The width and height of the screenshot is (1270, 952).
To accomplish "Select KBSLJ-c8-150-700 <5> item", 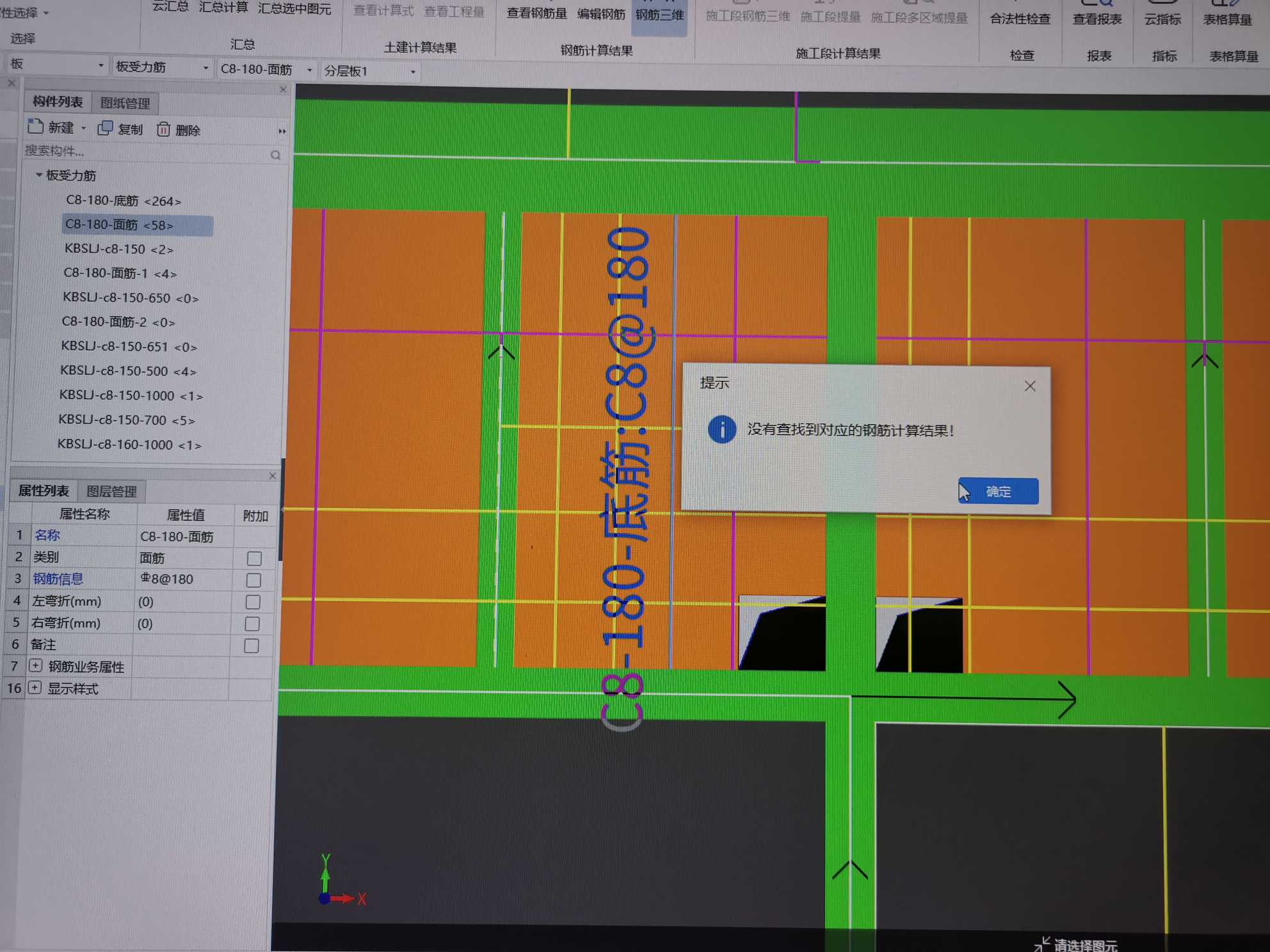I will [127, 420].
